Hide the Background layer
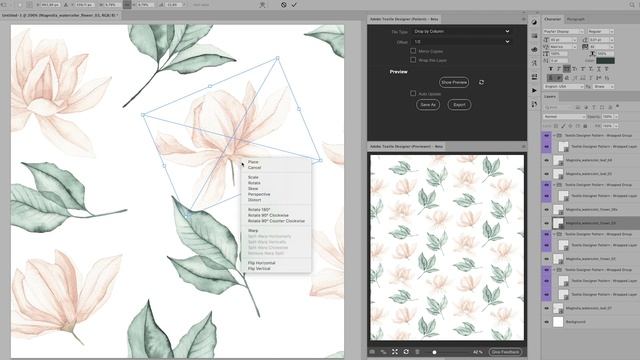 coord(547,322)
